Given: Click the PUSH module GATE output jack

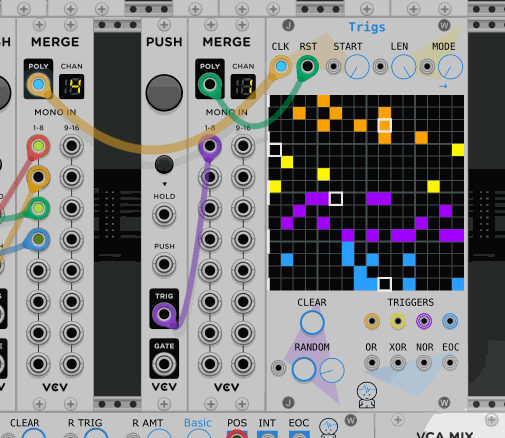Looking at the screenshot, I should tap(164, 364).
